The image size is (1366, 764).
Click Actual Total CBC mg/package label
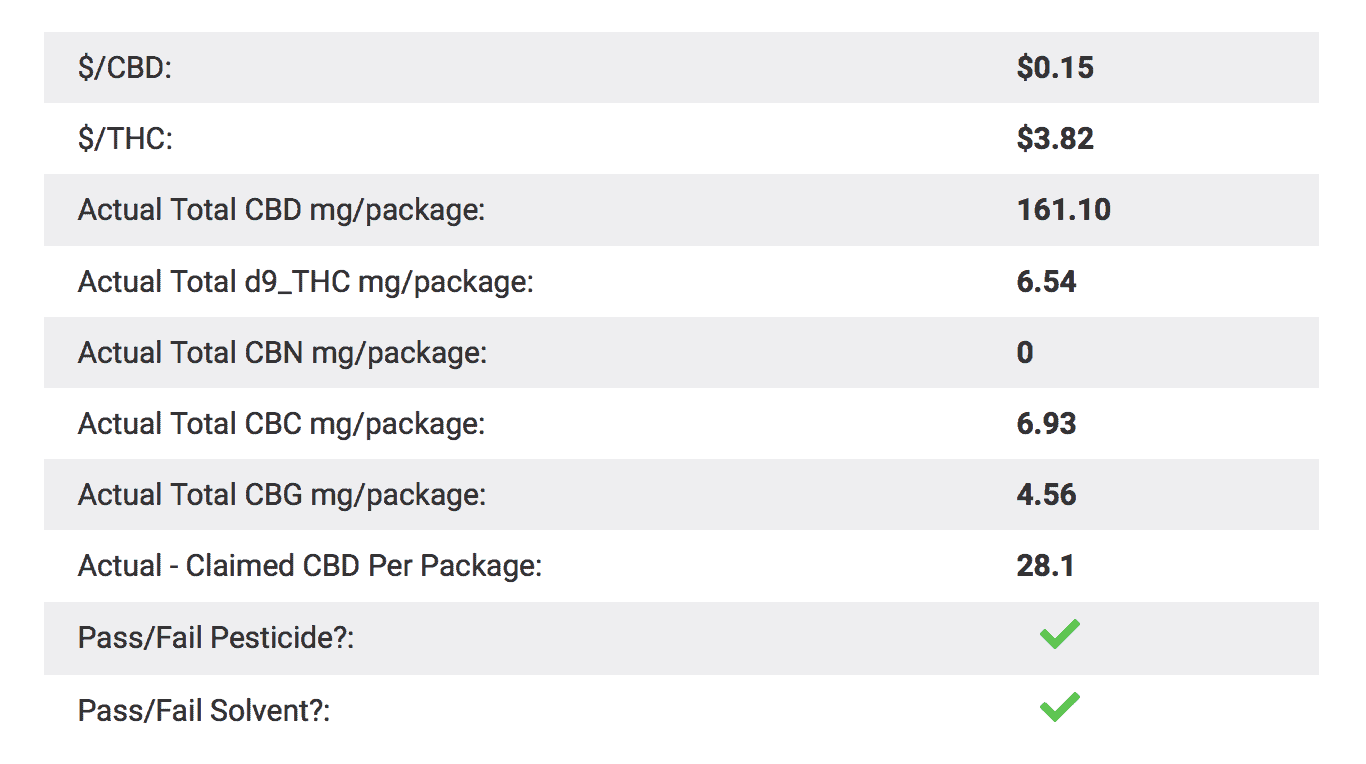pyautogui.click(x=281, y=424)
